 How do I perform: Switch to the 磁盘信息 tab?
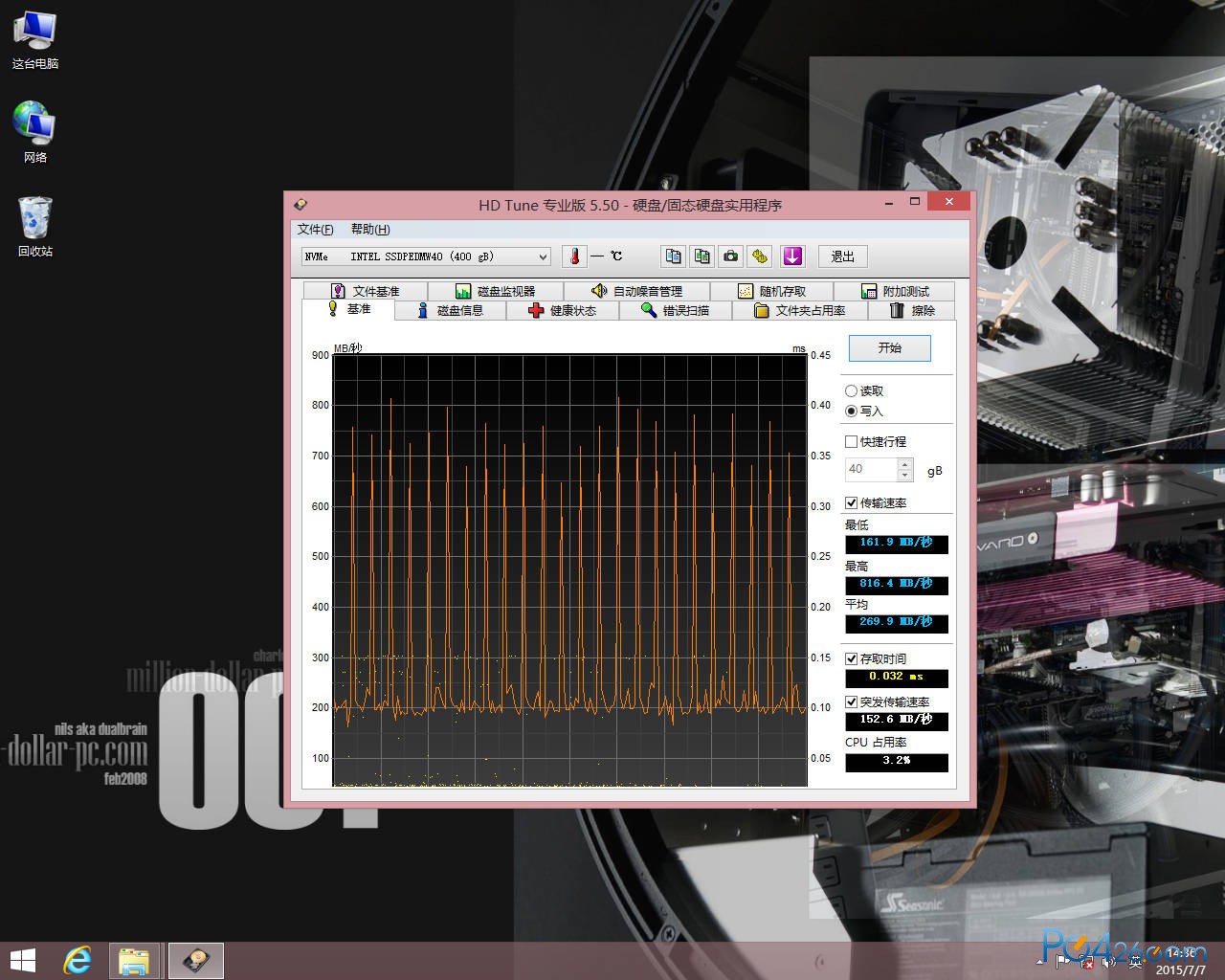coord(450,310)
